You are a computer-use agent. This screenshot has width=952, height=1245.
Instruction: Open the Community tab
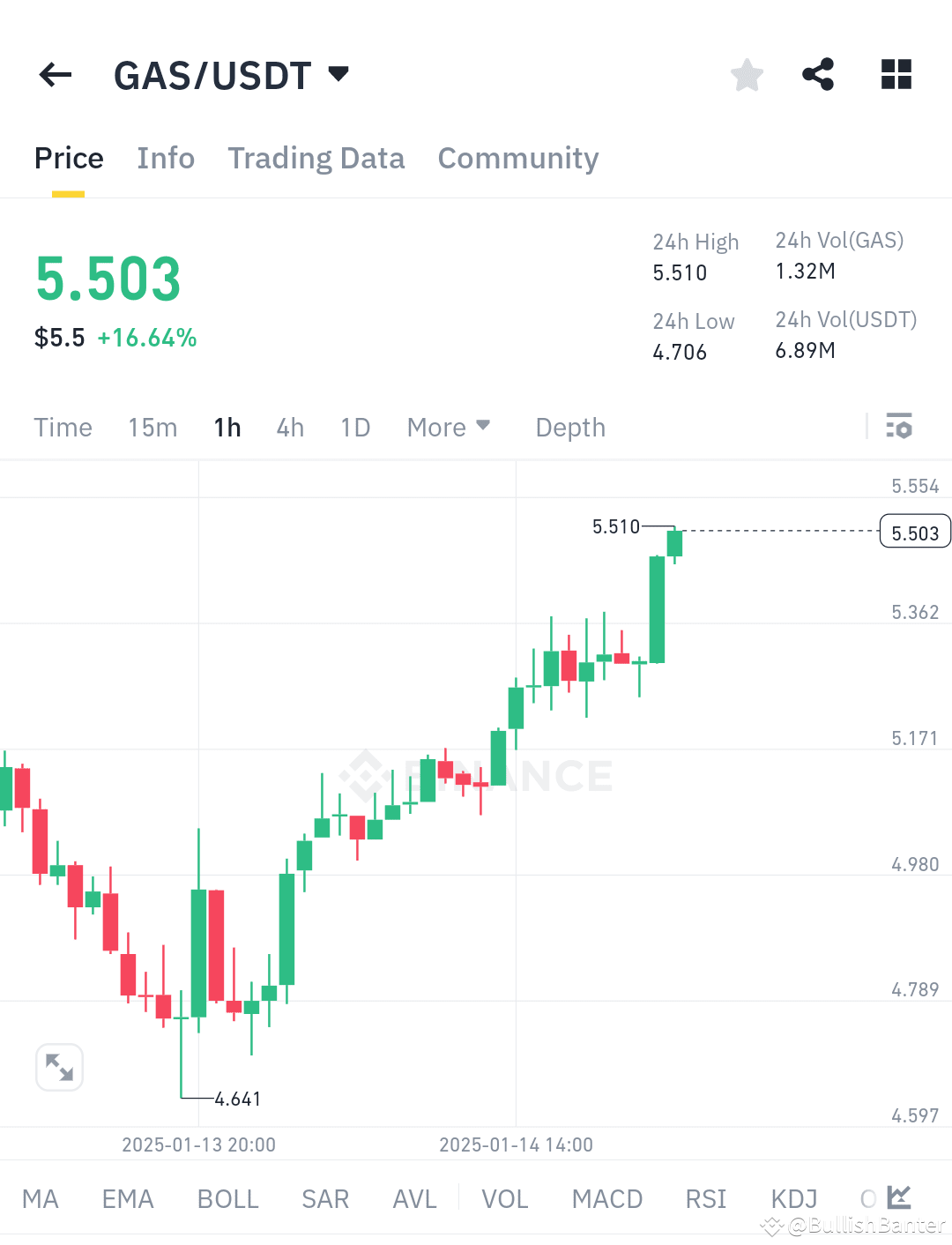517,159
